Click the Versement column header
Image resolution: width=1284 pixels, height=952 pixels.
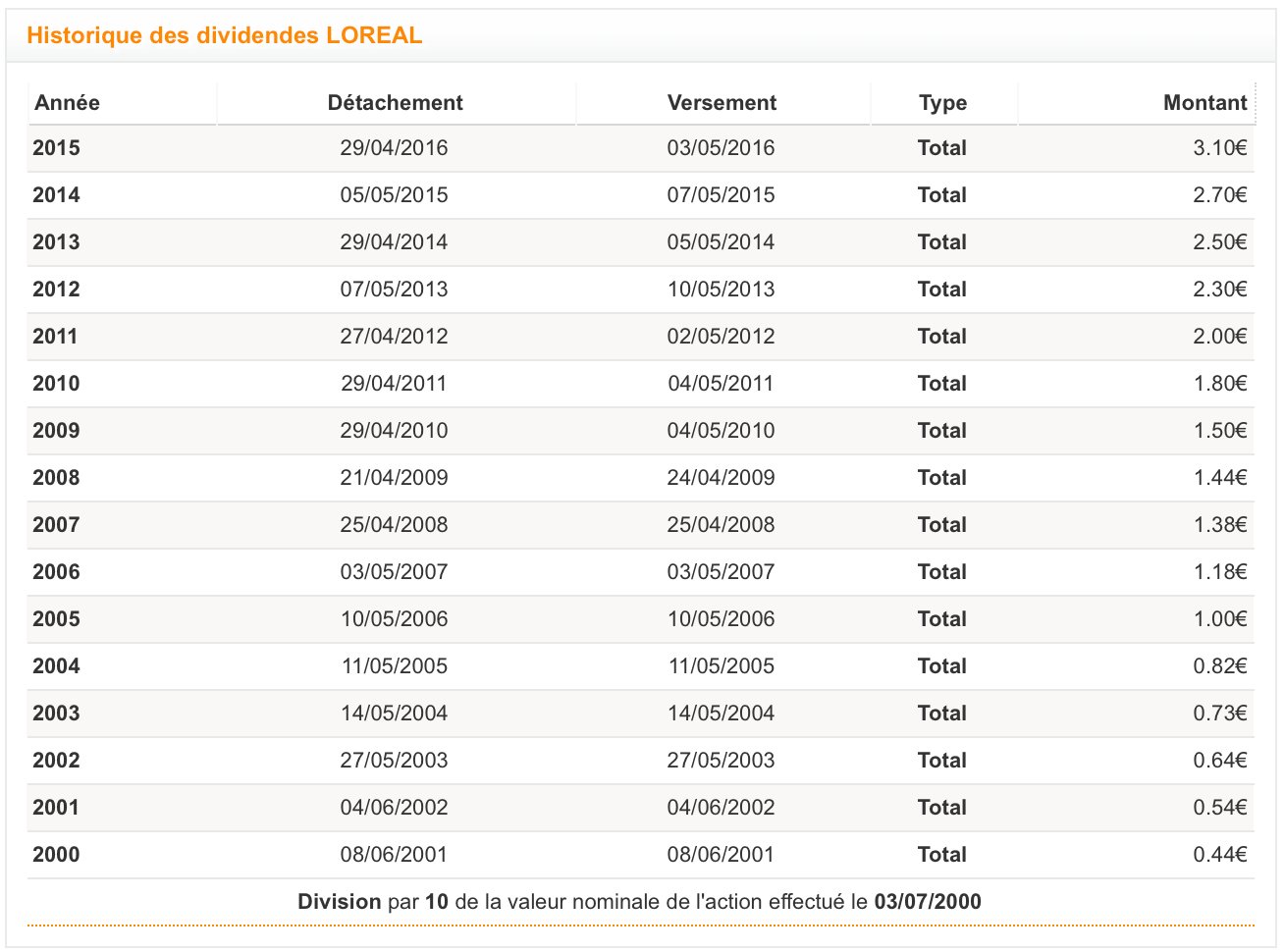722,103
